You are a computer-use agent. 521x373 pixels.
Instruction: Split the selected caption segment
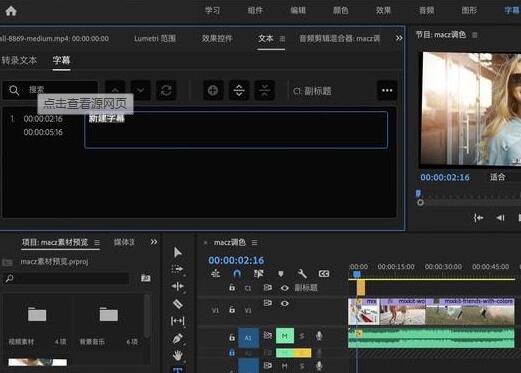point(239,90)
